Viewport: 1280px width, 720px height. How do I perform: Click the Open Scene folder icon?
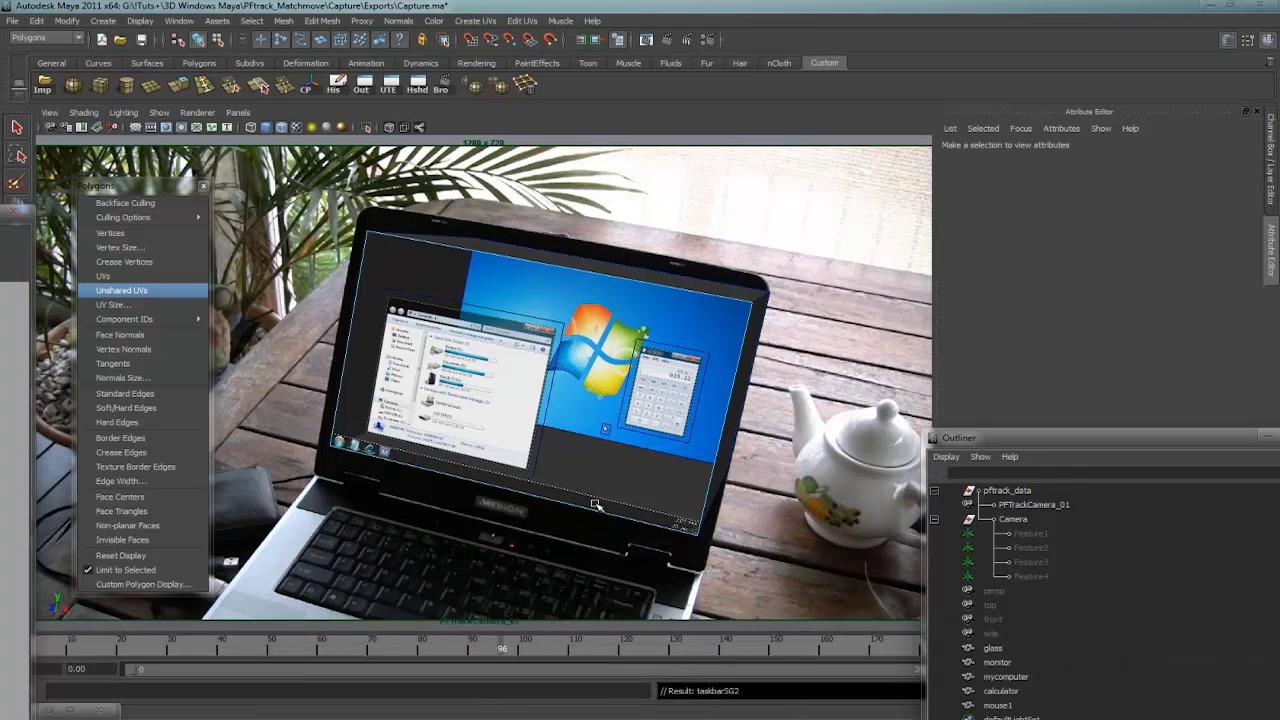[x=120, y=40]
